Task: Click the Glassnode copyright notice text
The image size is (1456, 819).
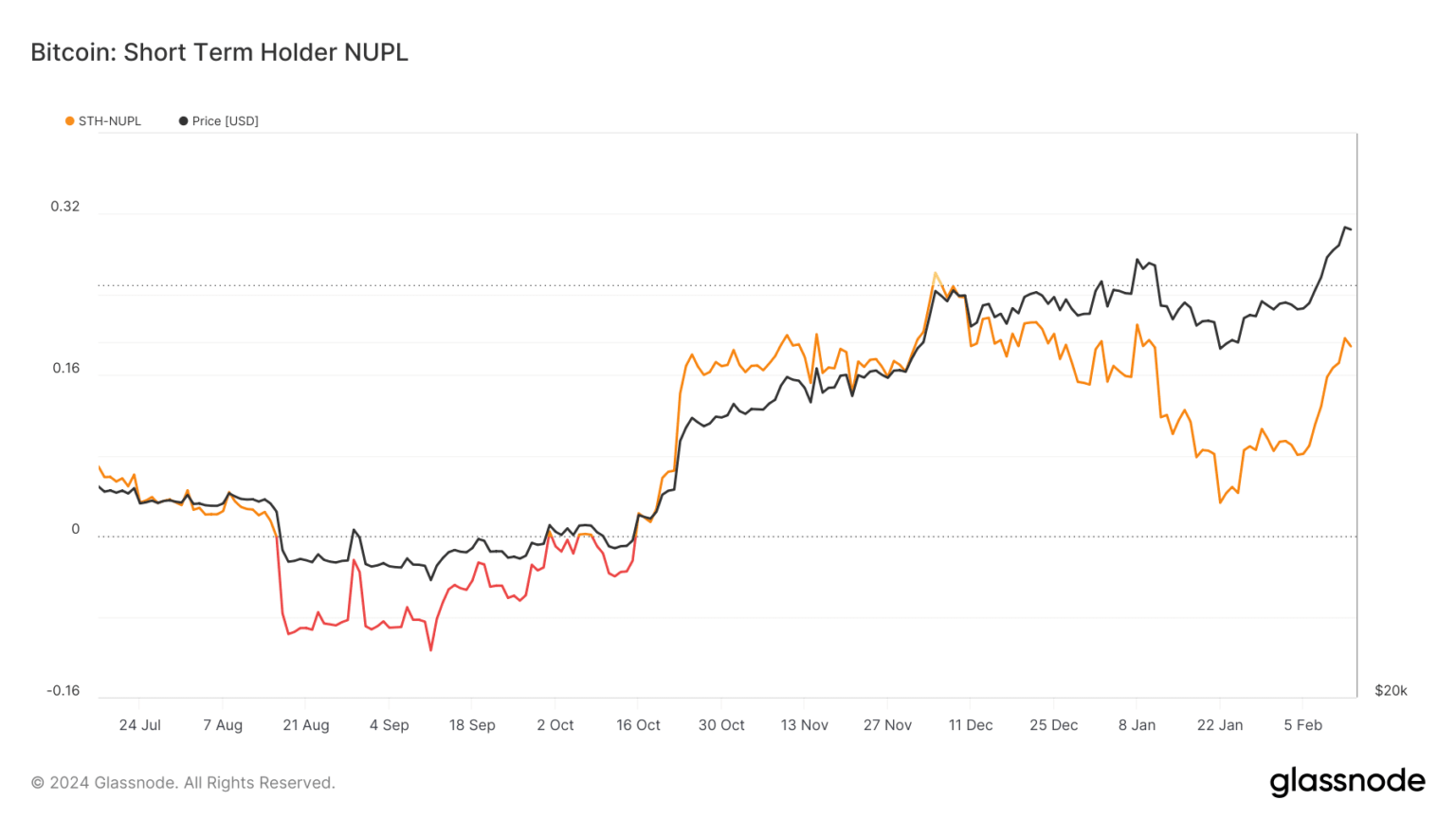Action: (x=183, y=783)
